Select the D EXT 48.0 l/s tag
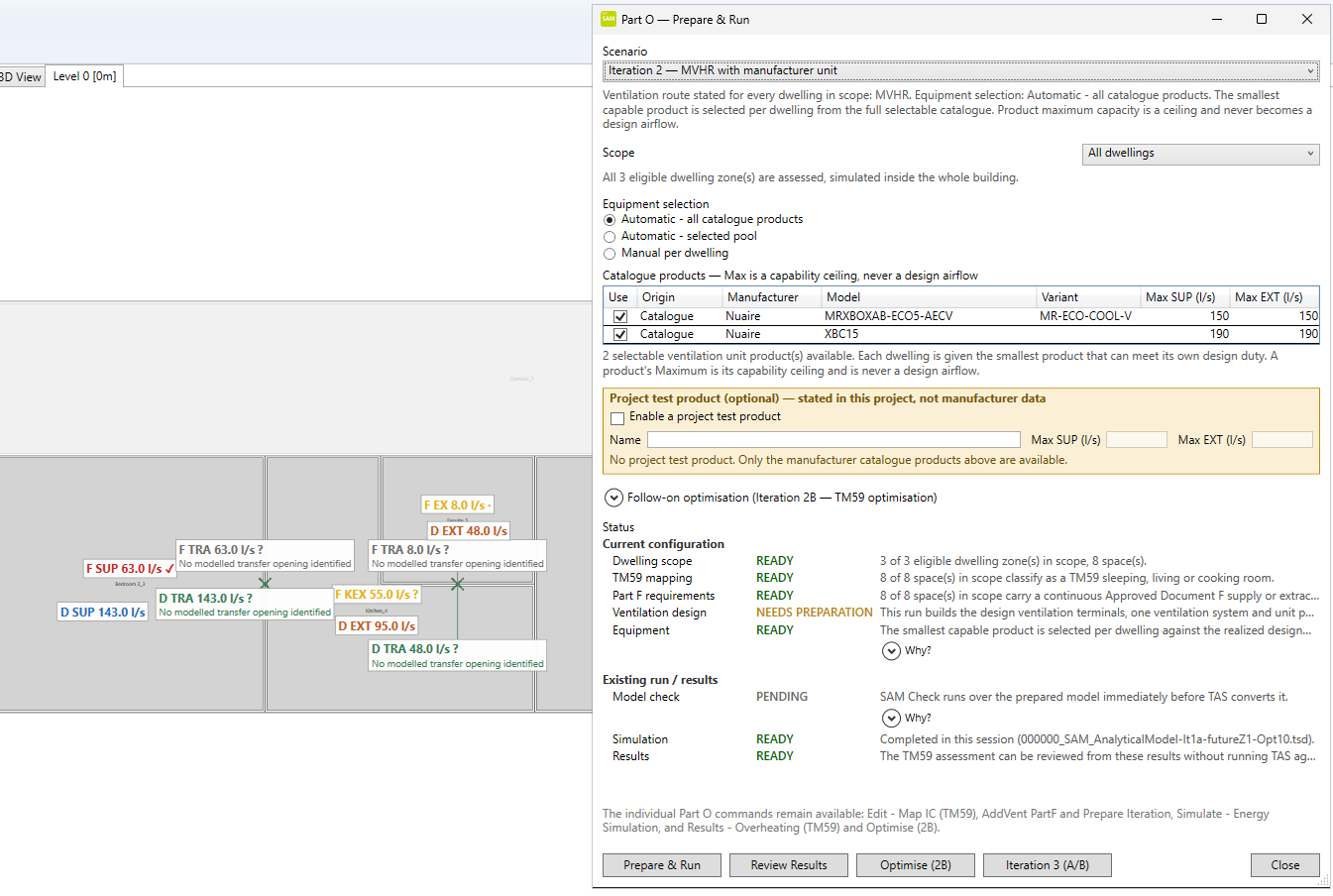Image resolution: width=1333 pixels, height=896 pixels. [469, 531]
